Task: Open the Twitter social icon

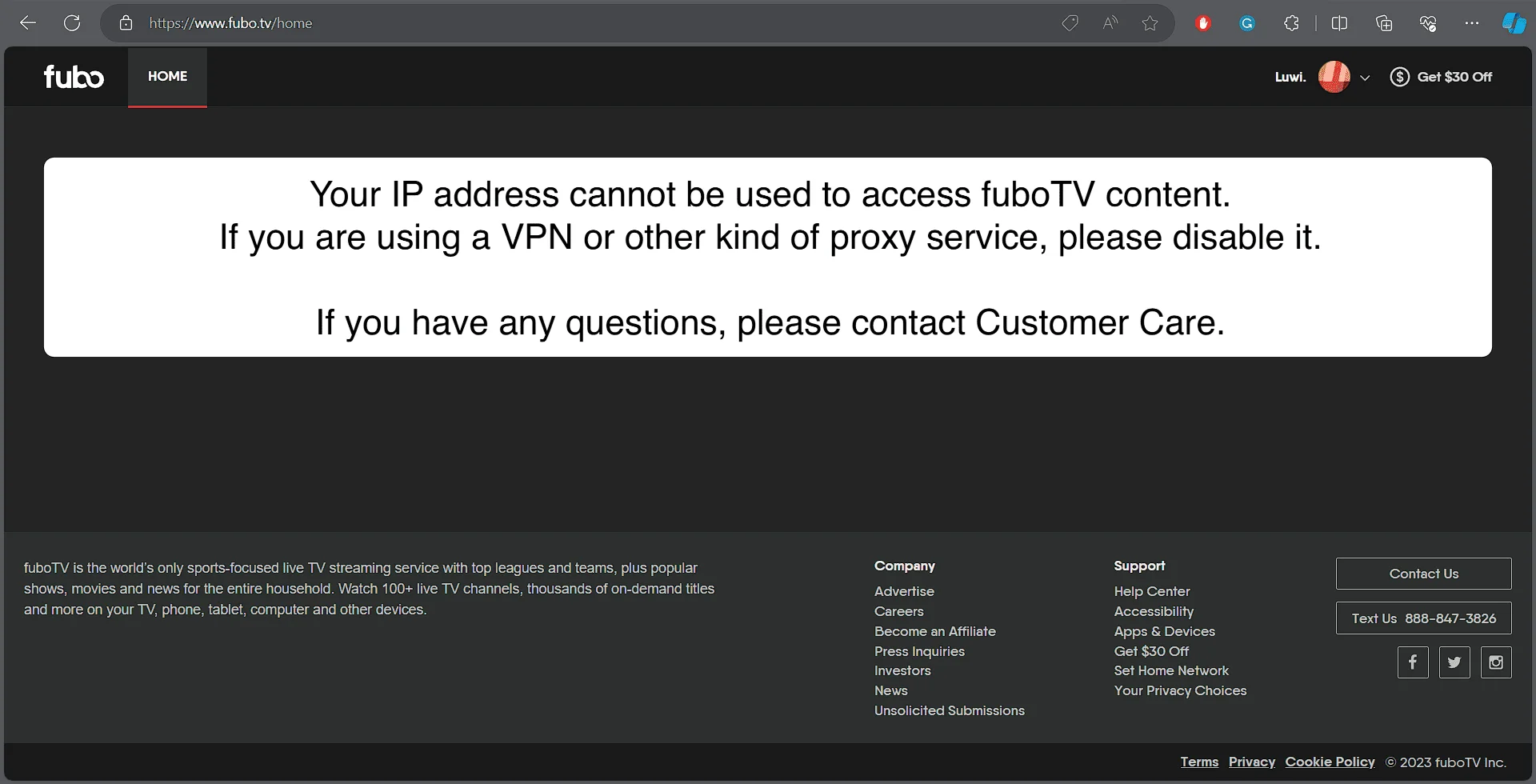Action: [1454, 662]
